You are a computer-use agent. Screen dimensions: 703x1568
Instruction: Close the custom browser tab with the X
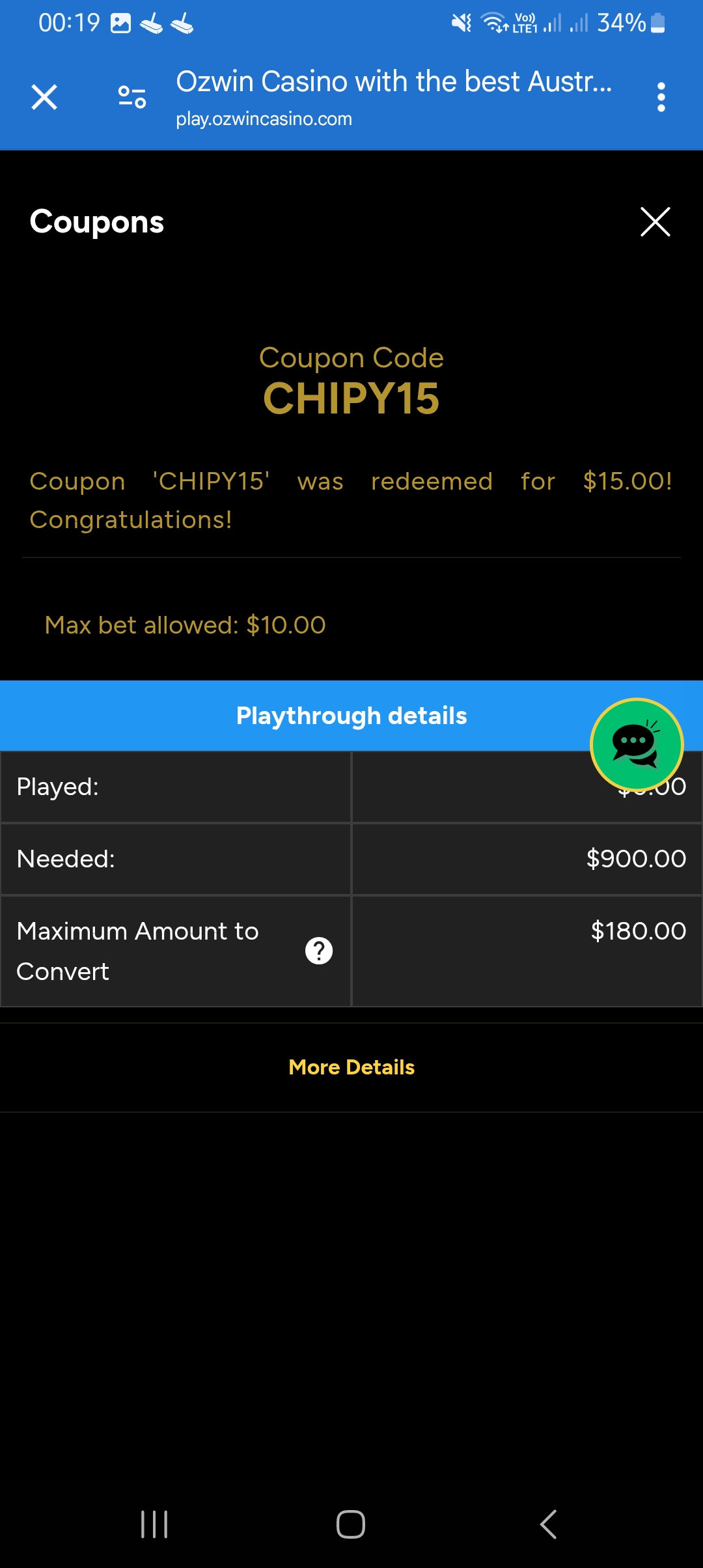tap(43, 96)
